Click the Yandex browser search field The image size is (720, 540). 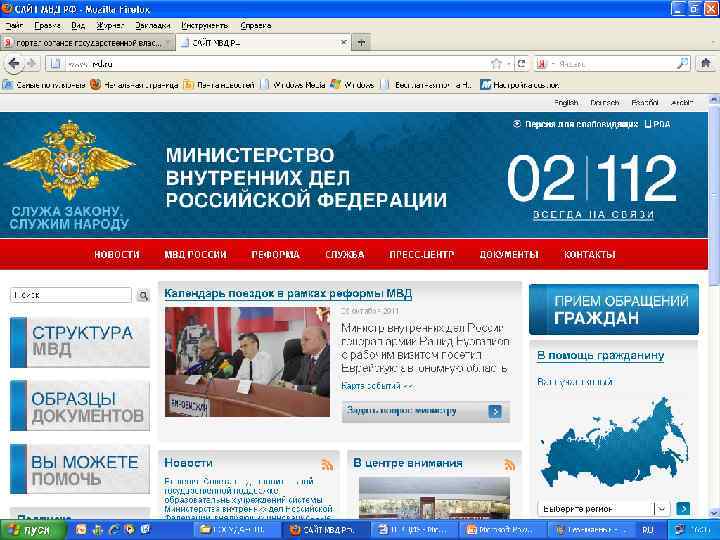[615, 64]
